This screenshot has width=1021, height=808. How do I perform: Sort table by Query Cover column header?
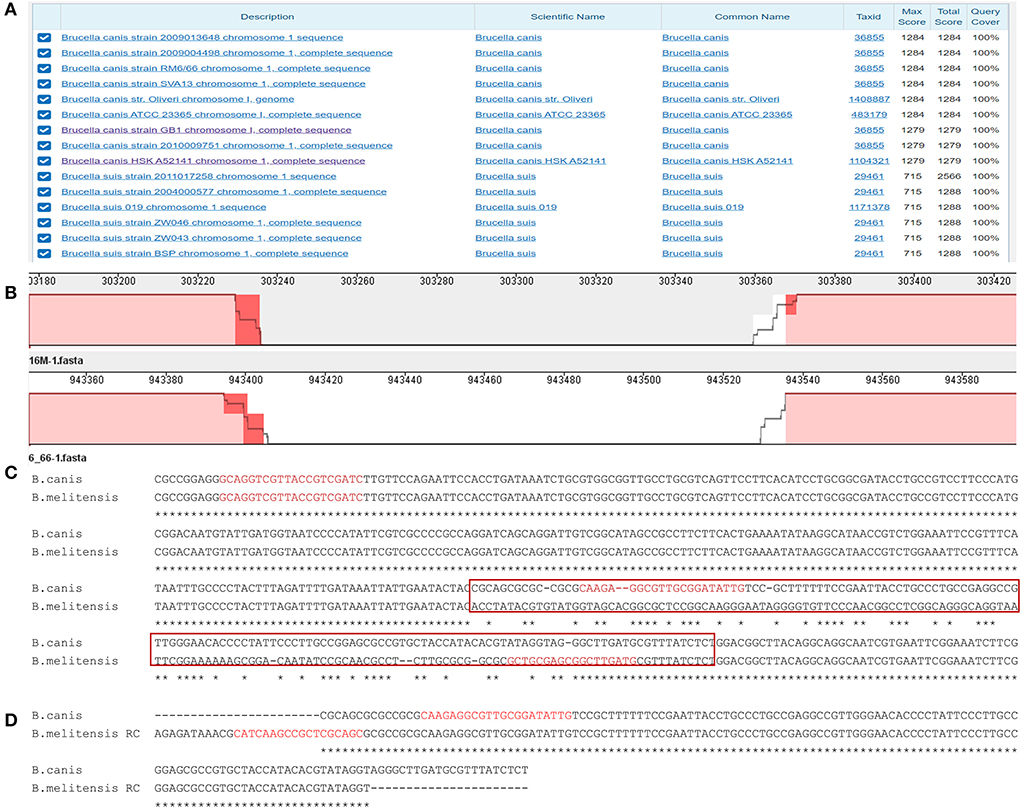tap(985, 17)
